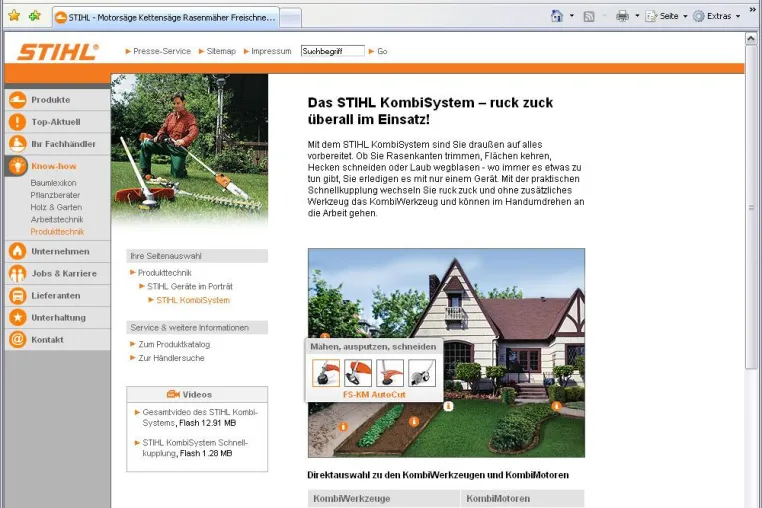Expand the toolbar overflow chevron
This screenshot has width=762, height=508.
point(753,10)
